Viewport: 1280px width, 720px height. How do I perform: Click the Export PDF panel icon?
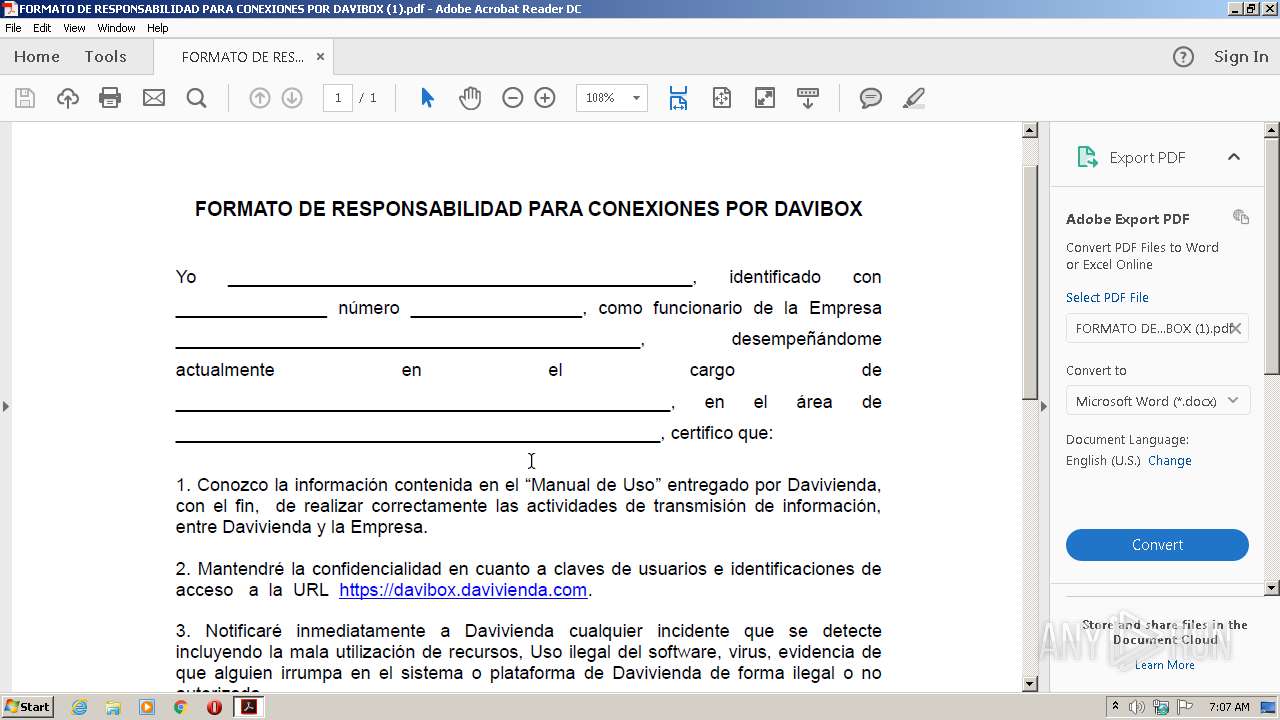tap(1087, 157)
